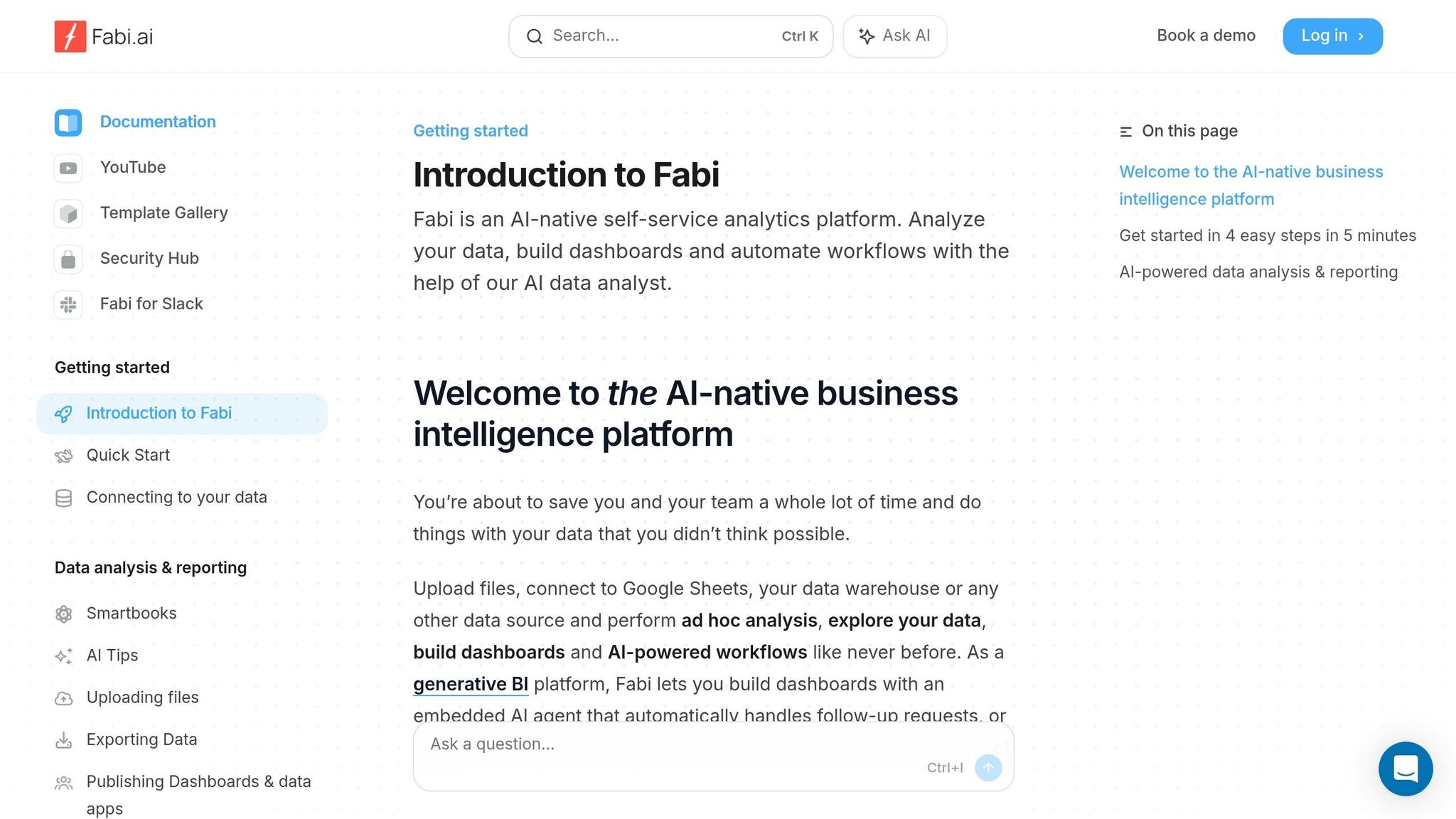
Task: Switch to the Quick Start page
Action: coord(128,455)
